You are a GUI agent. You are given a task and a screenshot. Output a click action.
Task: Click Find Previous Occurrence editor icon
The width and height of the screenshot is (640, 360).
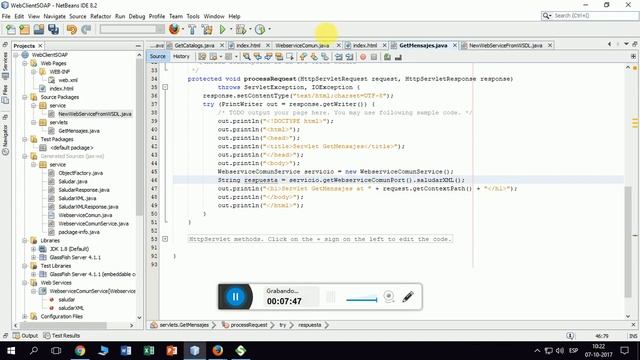pyautogui.click(x=258, y=57)
